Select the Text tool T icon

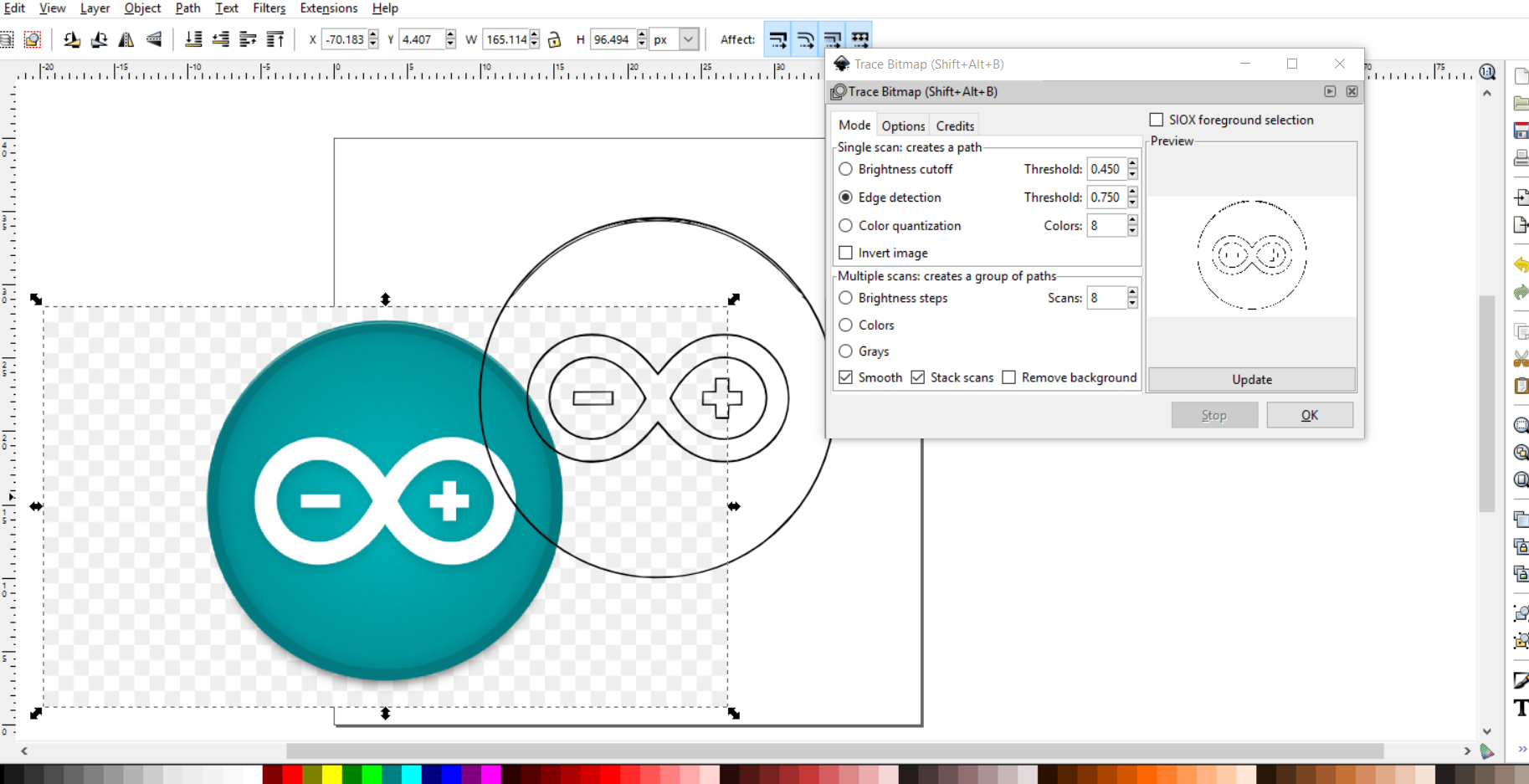click(1521, 709)
